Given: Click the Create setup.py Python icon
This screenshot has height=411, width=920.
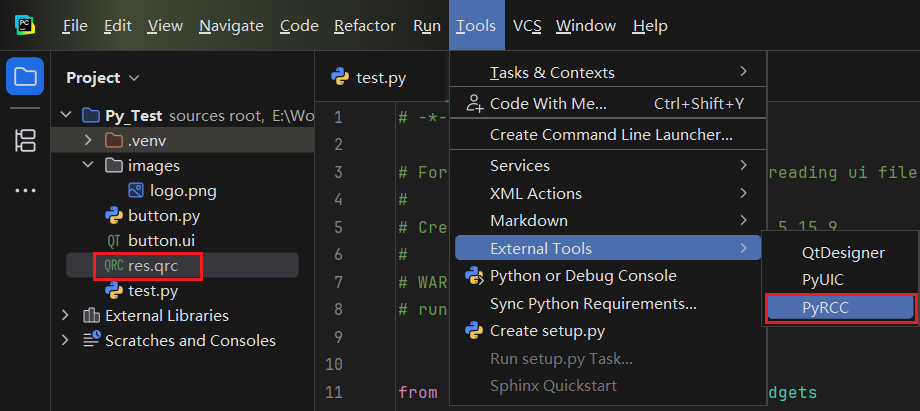Looking at the screenshot, I should pyautogui.click(x=473, y=331).
